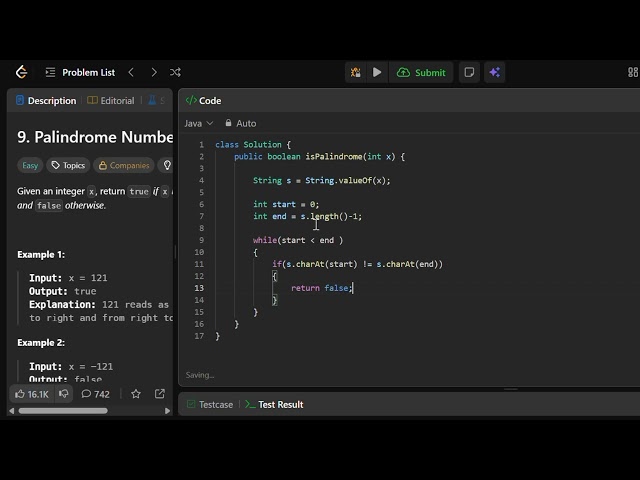Show the hint lightbulb icon
Screen dimensions: 640x480
pyautogui.click(x=167, y=165)
